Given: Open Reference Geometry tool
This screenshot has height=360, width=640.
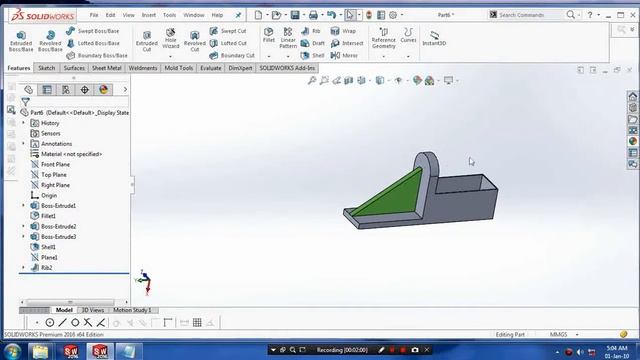Looking at the screenshot, I should (383, 38).
